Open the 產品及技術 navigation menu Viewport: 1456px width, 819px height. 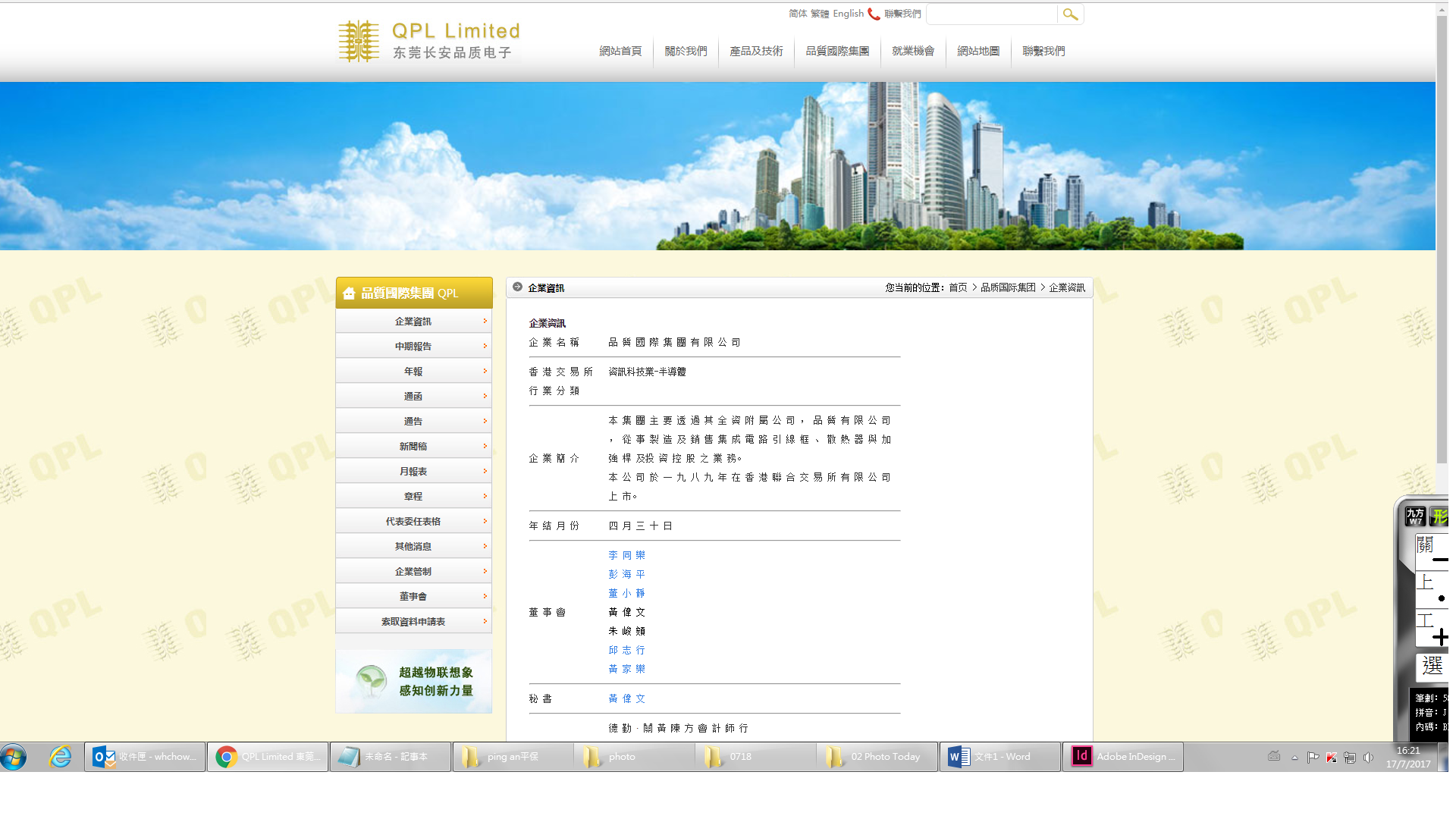pos(755,51)
